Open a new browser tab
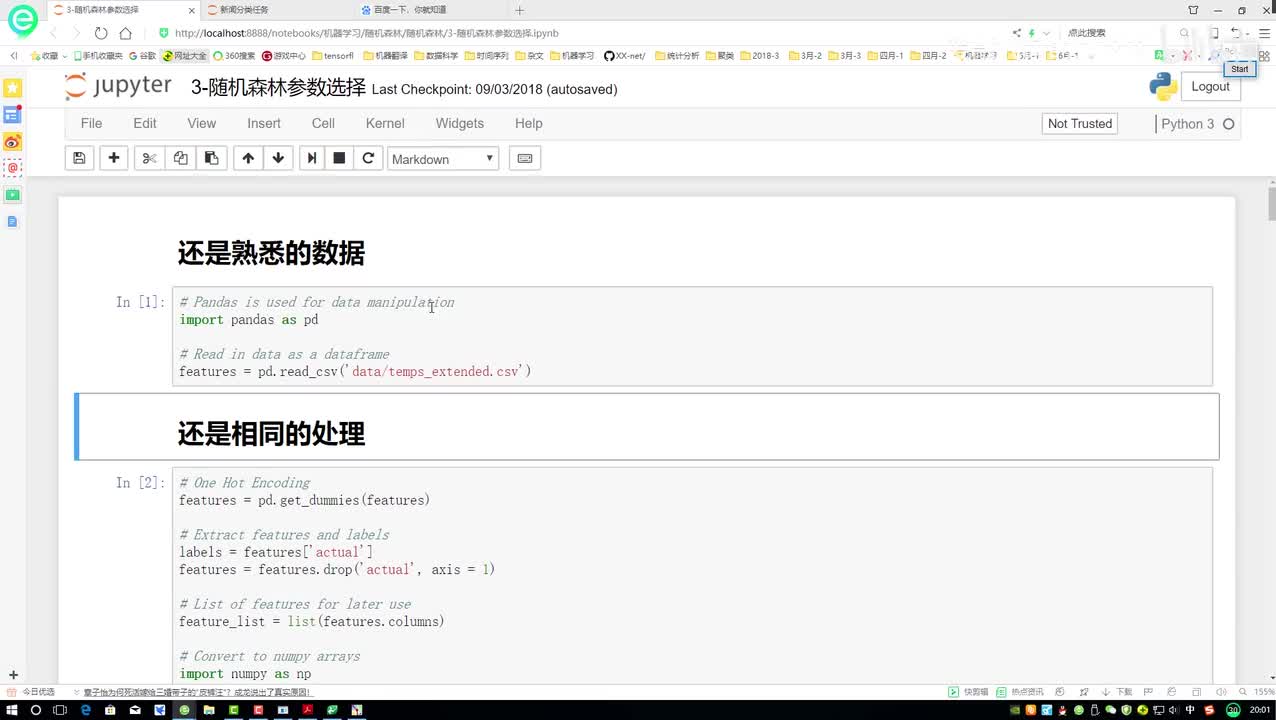The height and width of the screenshot is (720, 1276). [x=519, y=10]
